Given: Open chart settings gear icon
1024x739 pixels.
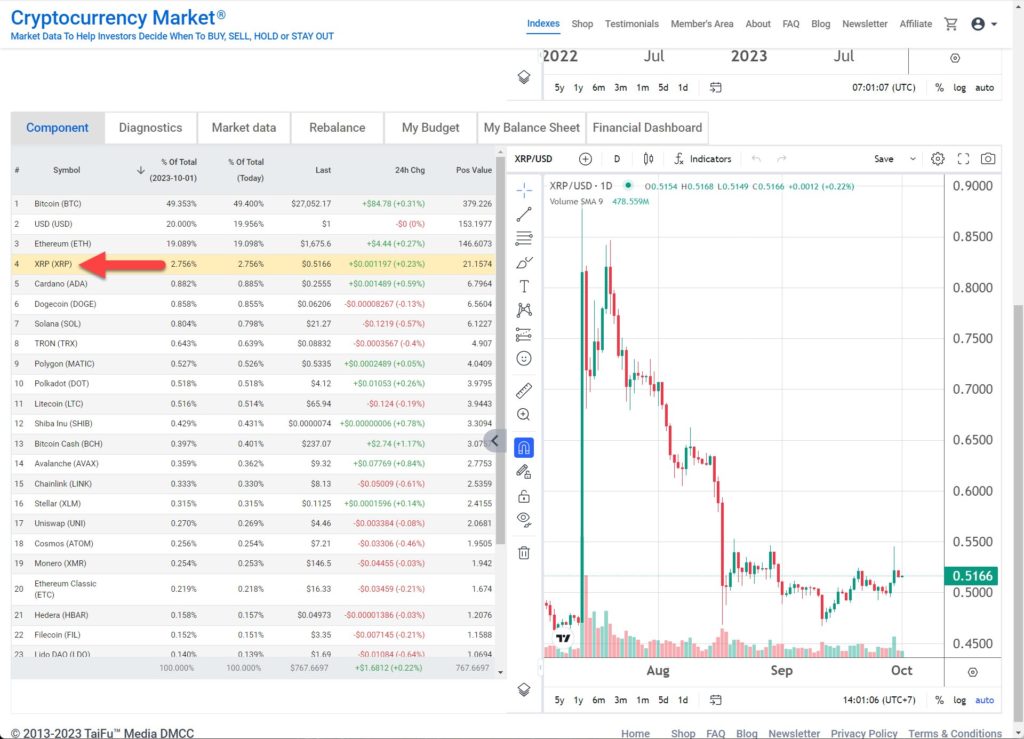Looking at the screenshot, I should [x=937, y=159].
